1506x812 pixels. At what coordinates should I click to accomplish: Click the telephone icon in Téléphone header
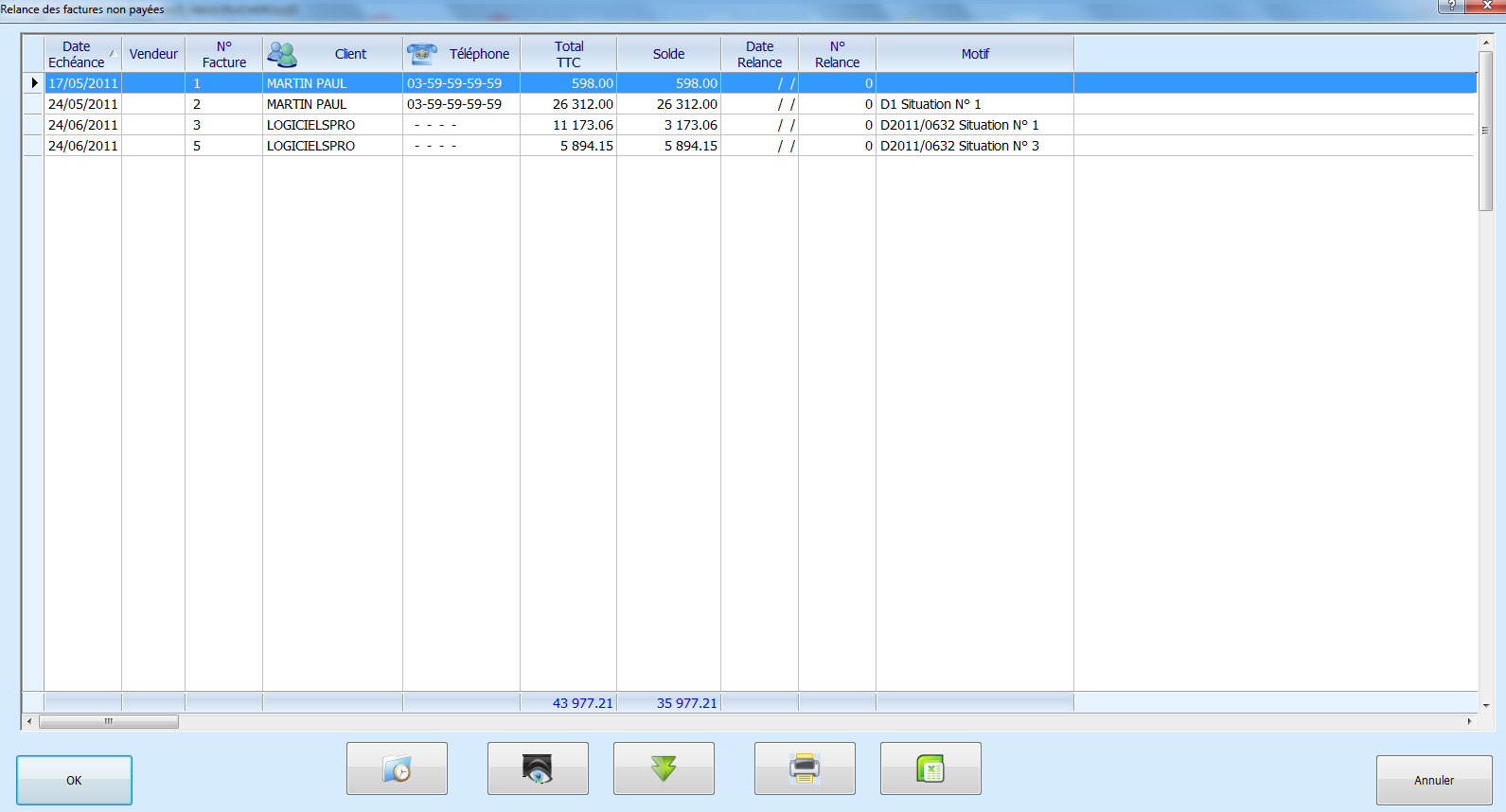click(422, 54)
